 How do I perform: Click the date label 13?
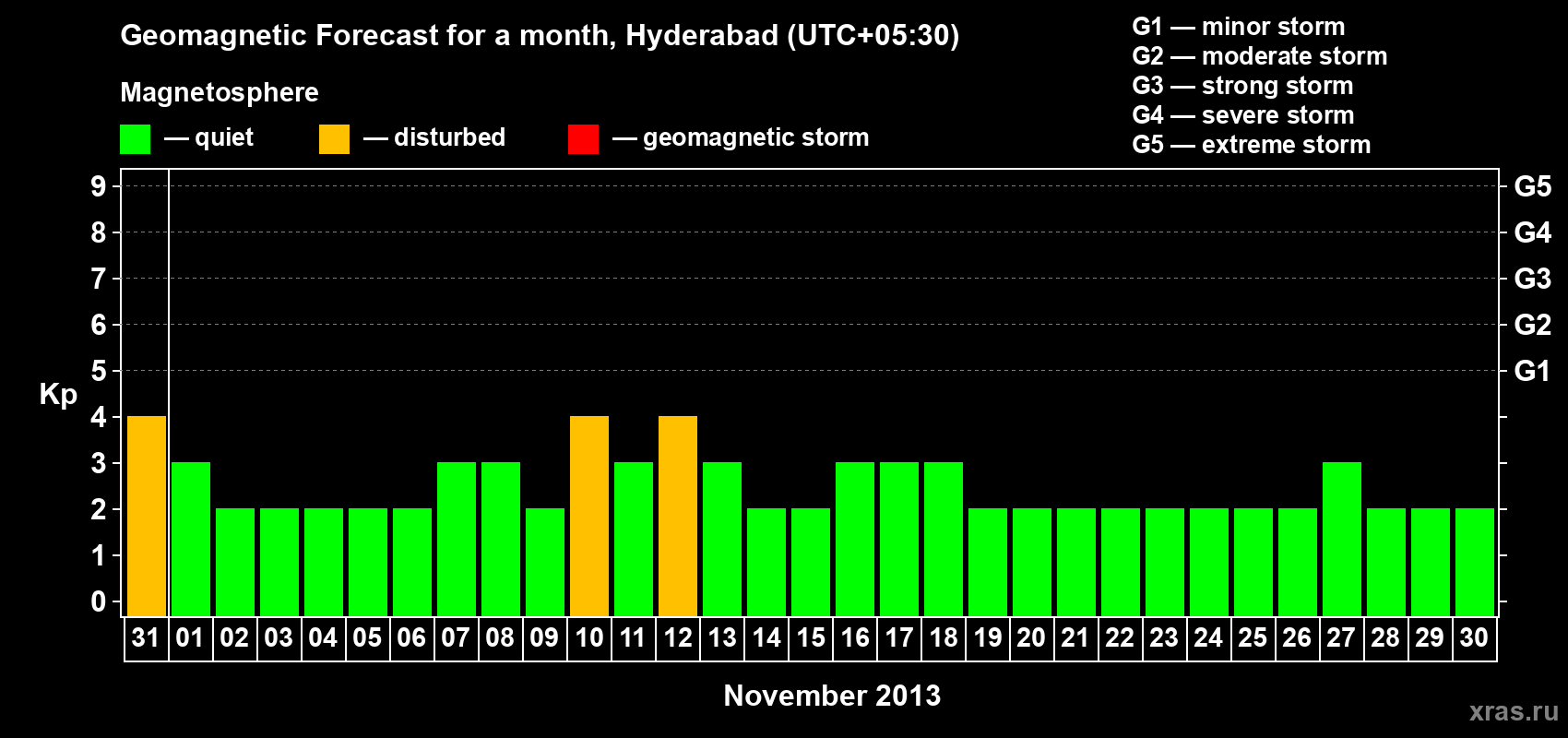722,637
